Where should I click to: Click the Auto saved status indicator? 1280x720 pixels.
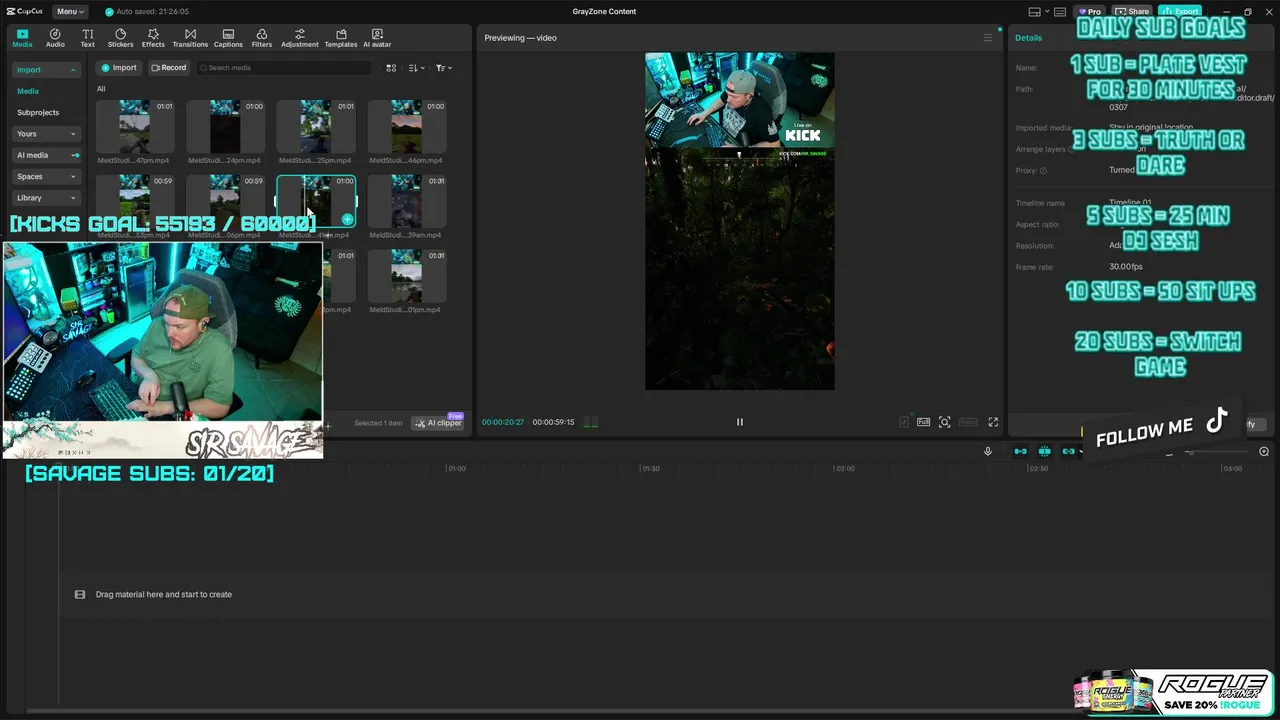(x=146, y=11)
